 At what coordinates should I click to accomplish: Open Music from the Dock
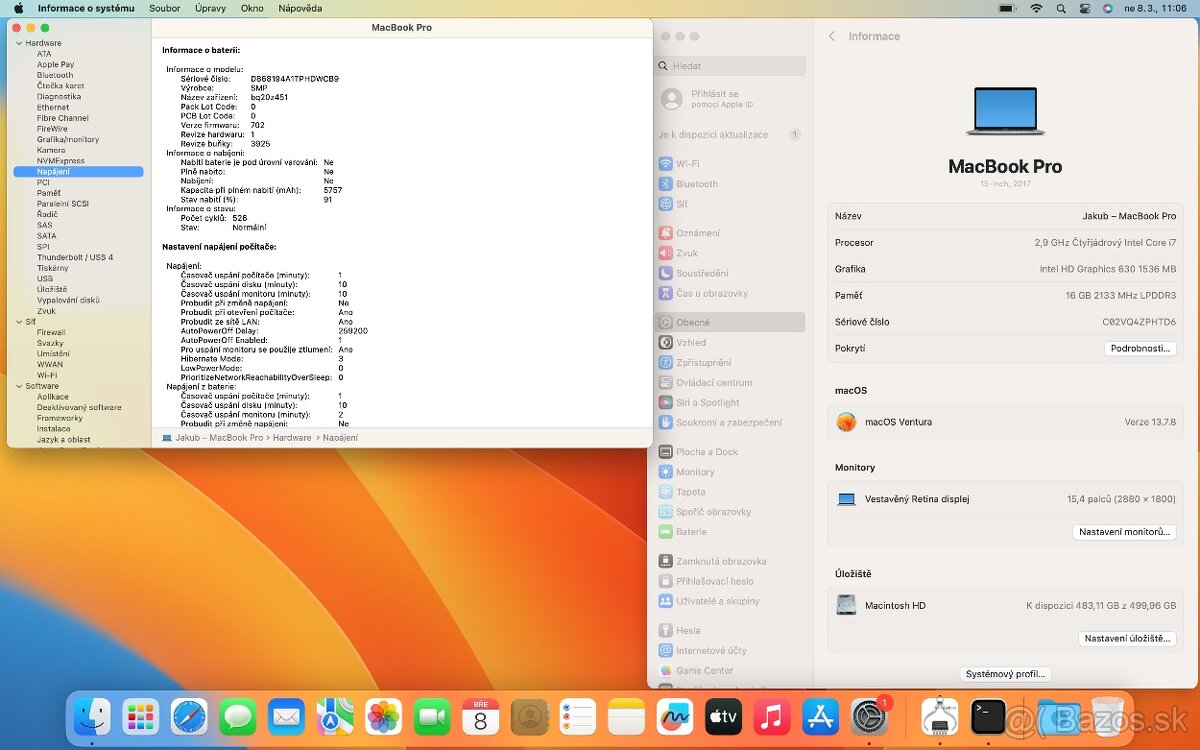point(771,717)
